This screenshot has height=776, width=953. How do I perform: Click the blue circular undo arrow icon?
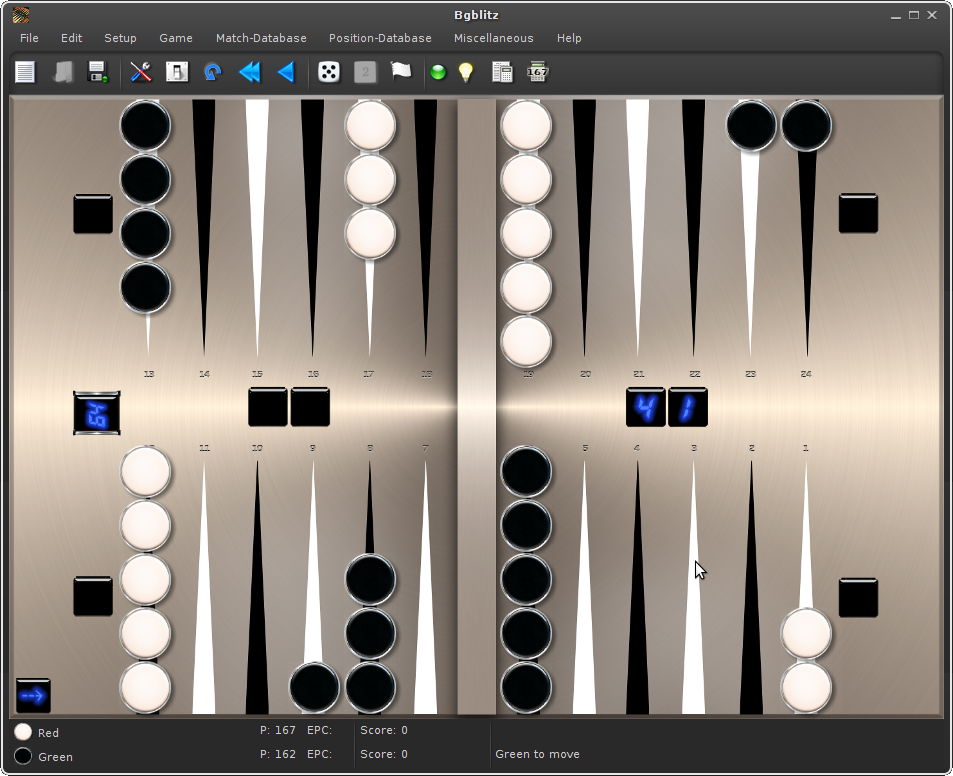coord(212,72)
